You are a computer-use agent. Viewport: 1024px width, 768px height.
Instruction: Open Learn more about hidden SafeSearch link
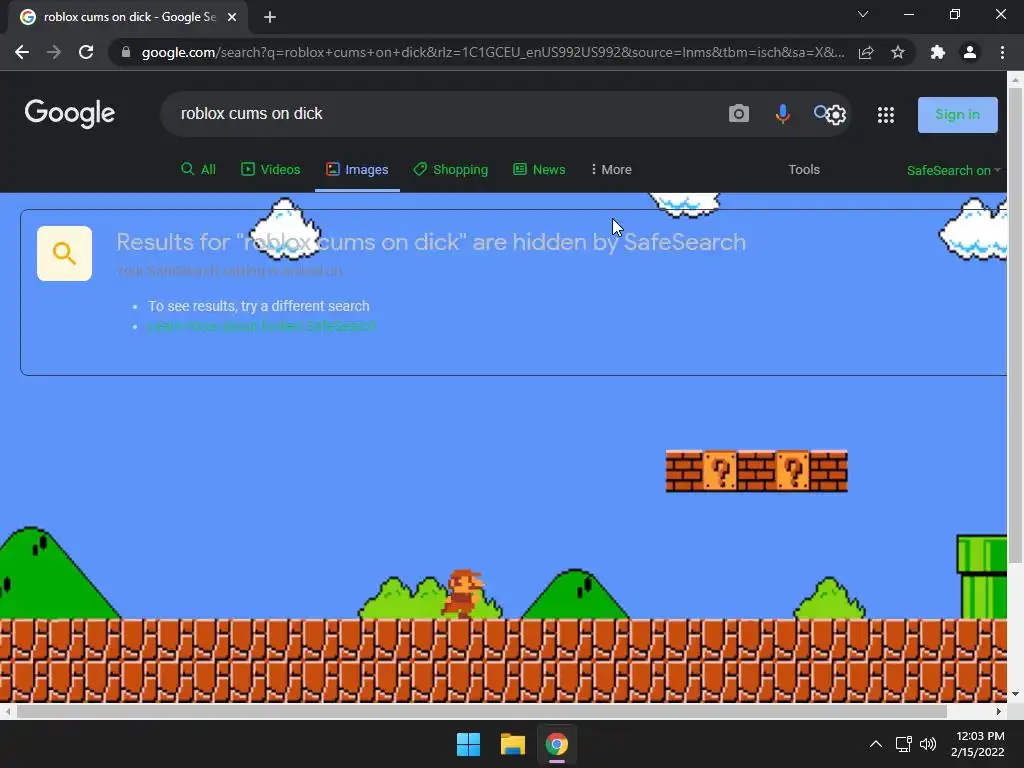click(261, 326)
